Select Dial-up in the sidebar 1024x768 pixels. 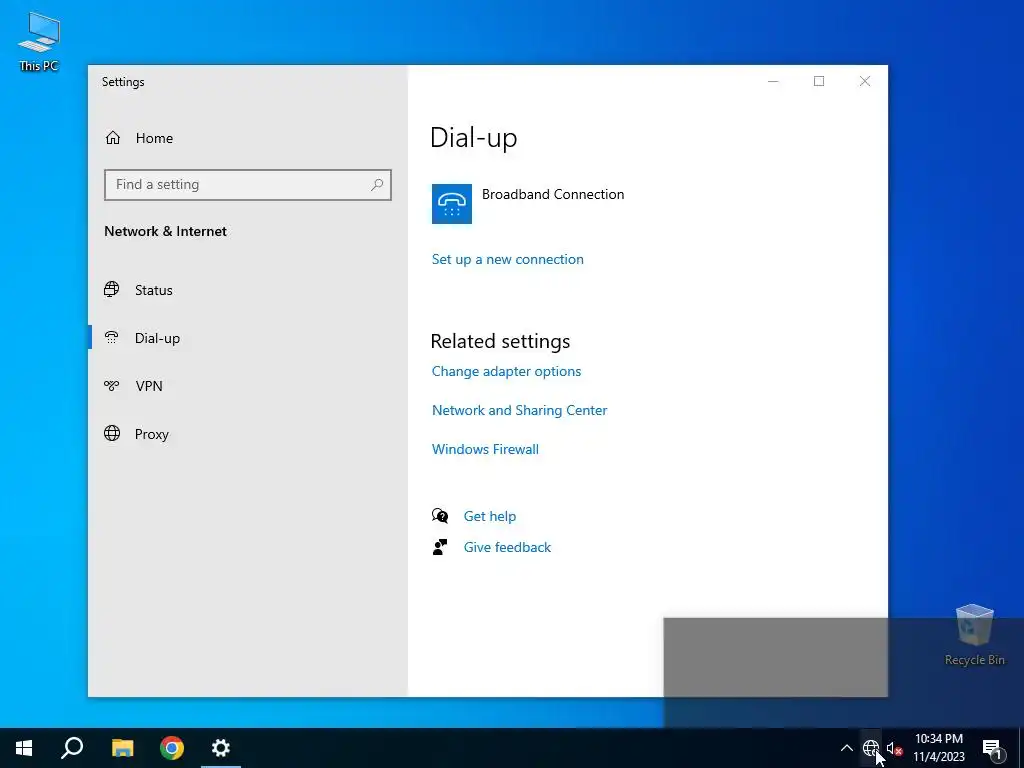157,338
